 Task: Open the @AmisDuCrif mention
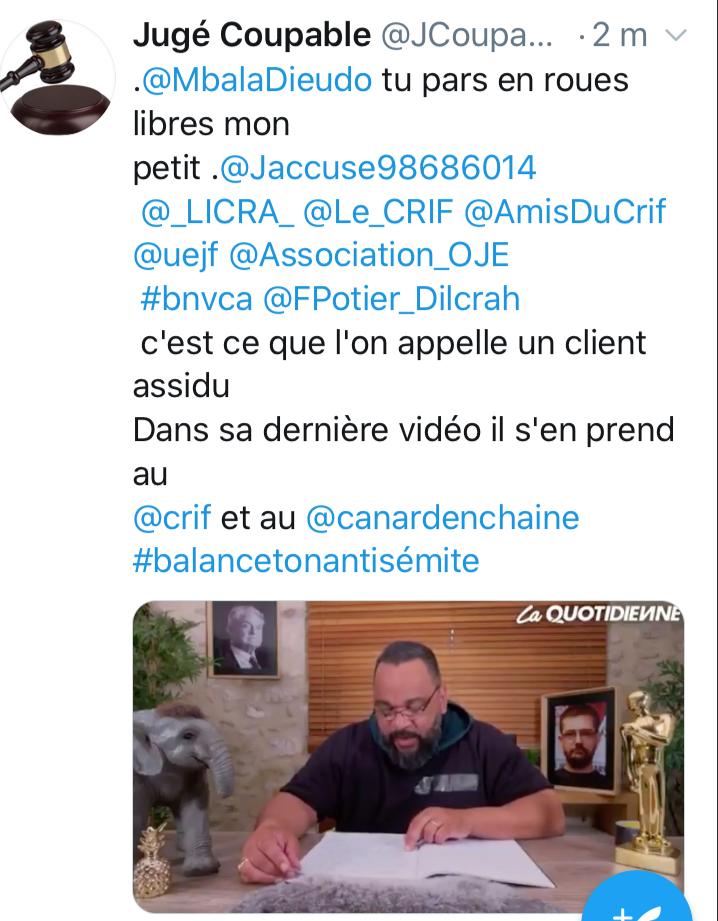click(x=565, y=212)
